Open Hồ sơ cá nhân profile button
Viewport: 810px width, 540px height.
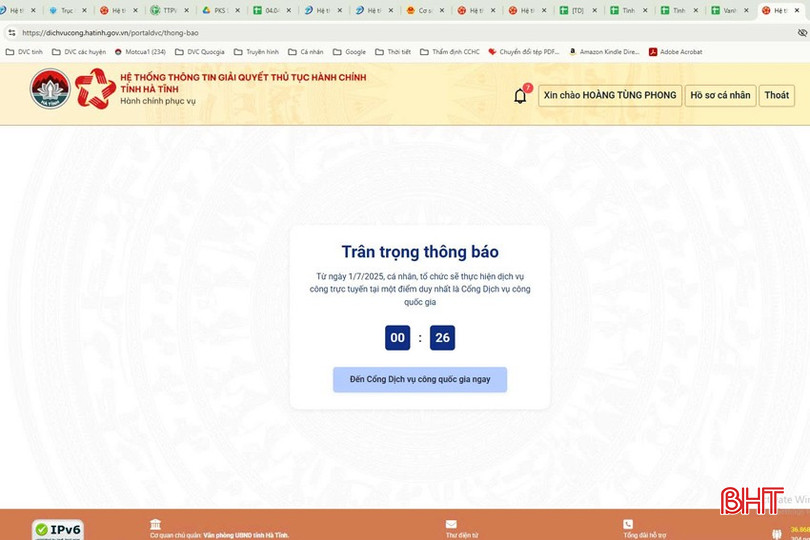720,96
